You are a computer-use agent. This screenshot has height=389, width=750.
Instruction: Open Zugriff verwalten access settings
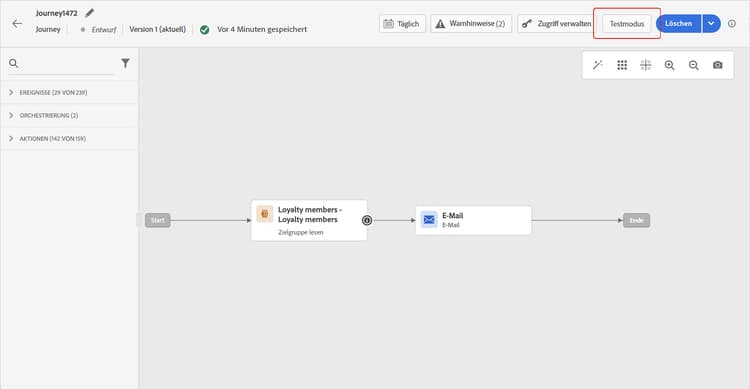tap(557, 23)
